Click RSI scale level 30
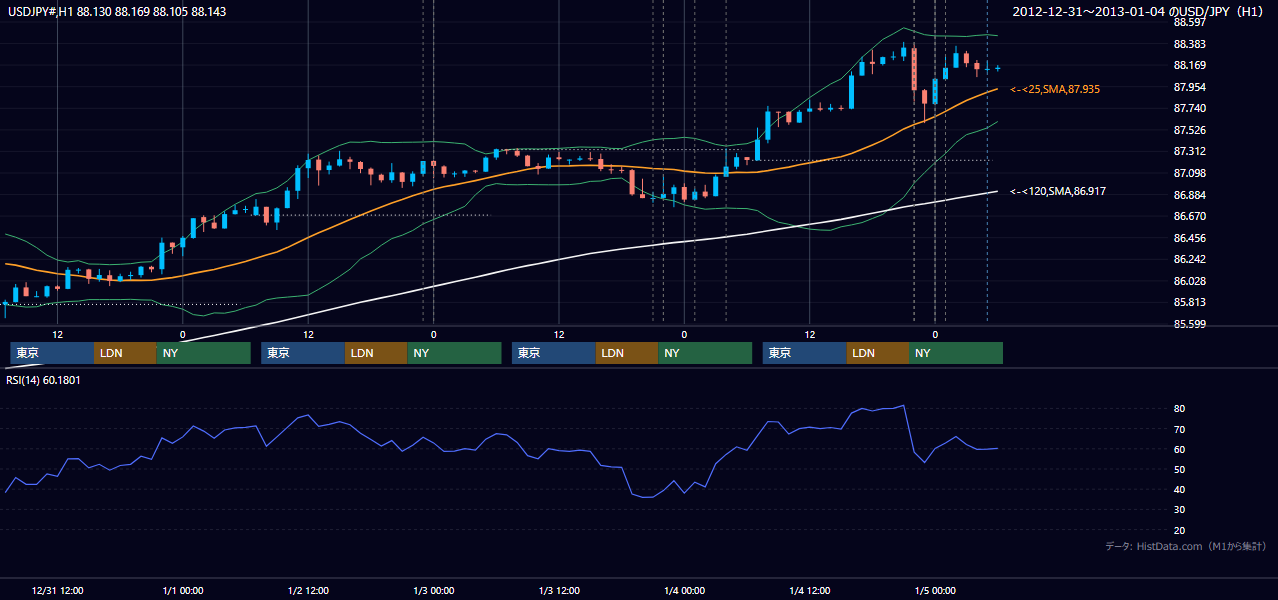 [x=1179, y=510]
